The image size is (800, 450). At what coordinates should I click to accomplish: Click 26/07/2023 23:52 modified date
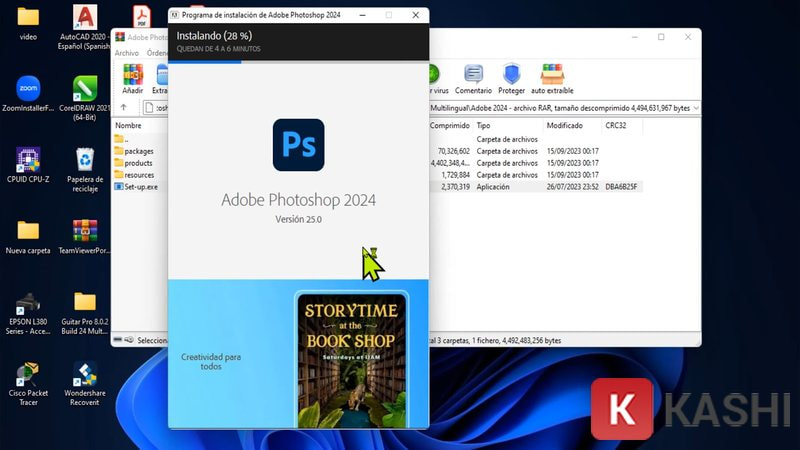point(572,187)
